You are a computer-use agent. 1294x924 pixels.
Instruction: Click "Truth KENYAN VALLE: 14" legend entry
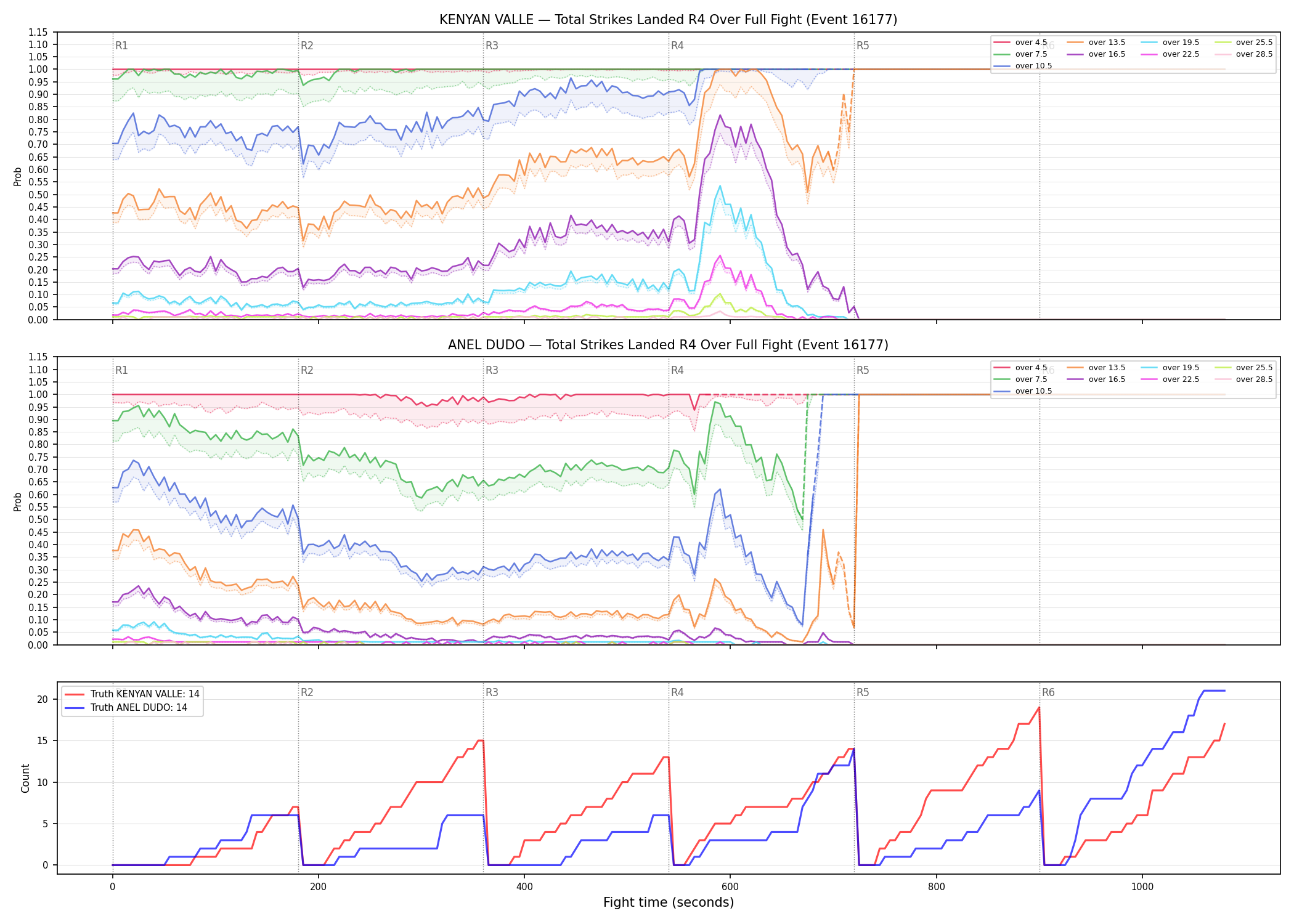click(x=132, y=694)
